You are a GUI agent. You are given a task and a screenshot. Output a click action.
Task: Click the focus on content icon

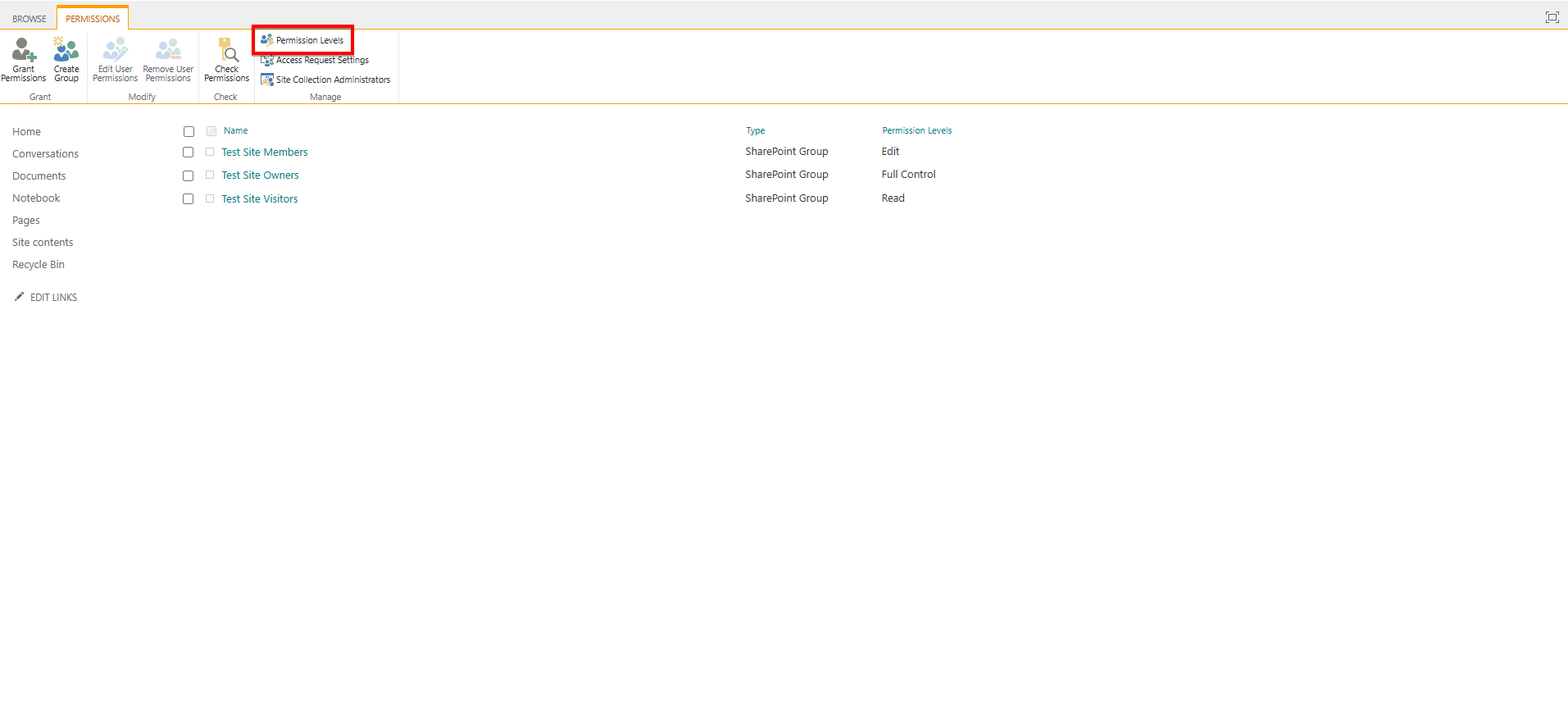pyautogui.click(x=1552, y=17)
